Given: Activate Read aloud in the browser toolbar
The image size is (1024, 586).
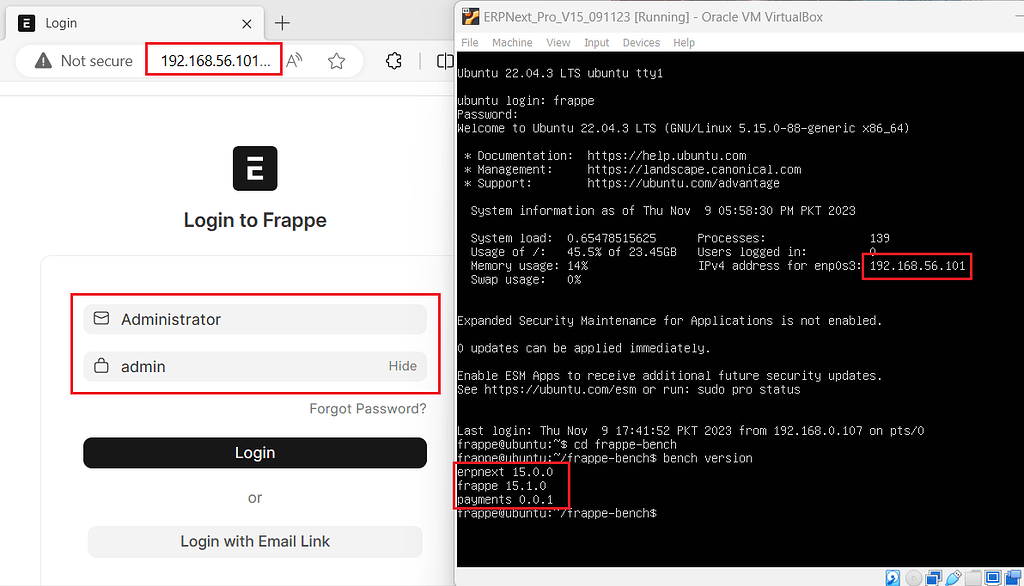Looking at the screenshot, I should click(x=295, y=60).
